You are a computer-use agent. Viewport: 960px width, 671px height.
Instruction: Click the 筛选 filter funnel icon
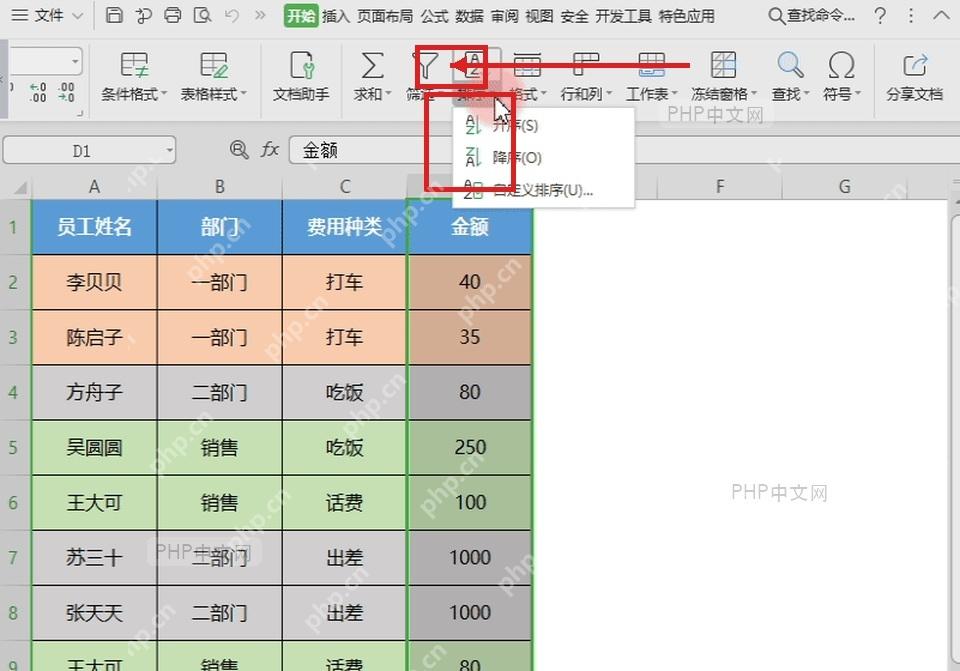point(427,66)
